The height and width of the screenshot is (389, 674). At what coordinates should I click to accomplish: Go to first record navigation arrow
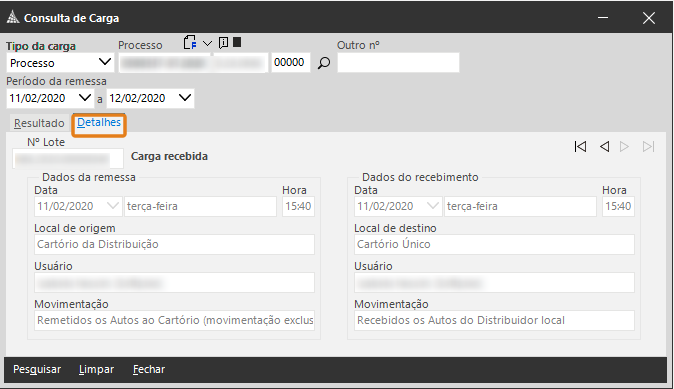[580, 147]
